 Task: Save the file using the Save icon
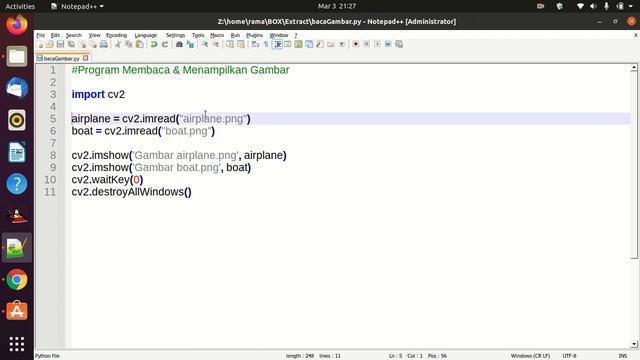60,44
